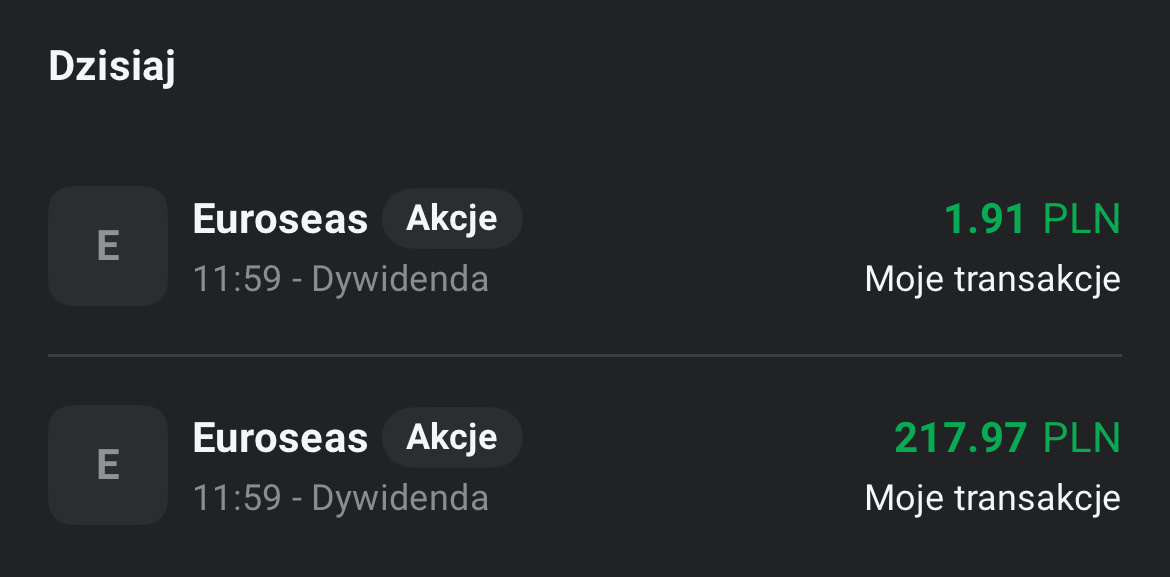This screenshot has width=1170, height=577.
Task: Open Moje transakcje under 217.97 PLN
Action: [x=992, y=497]
